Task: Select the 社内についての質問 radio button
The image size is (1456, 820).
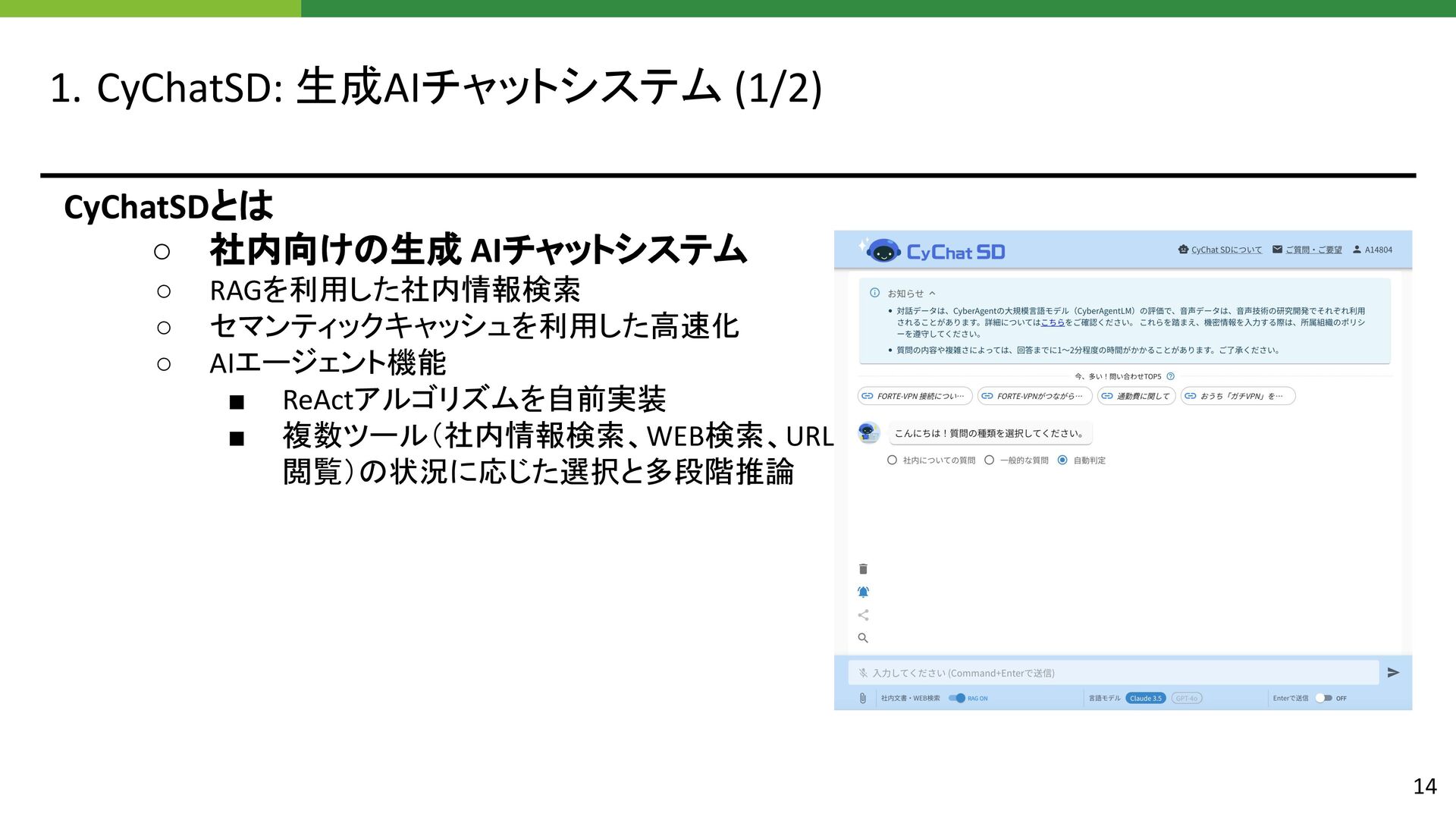Action: pyautogui.click(x=892, y=460)
